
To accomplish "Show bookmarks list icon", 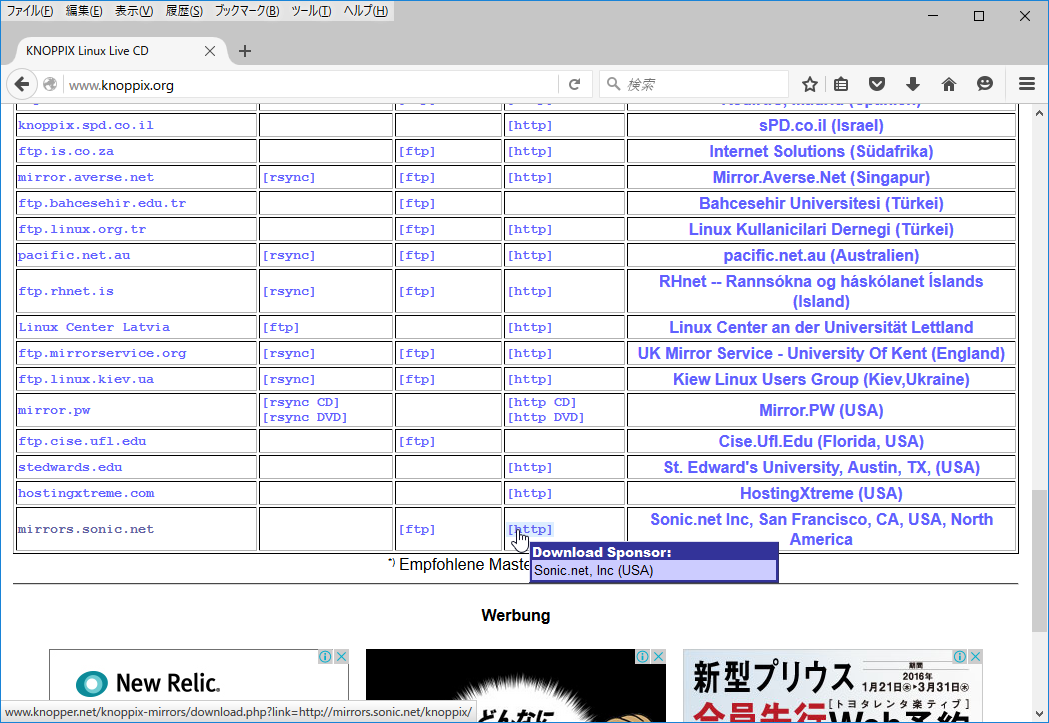I will click(841, 84).
